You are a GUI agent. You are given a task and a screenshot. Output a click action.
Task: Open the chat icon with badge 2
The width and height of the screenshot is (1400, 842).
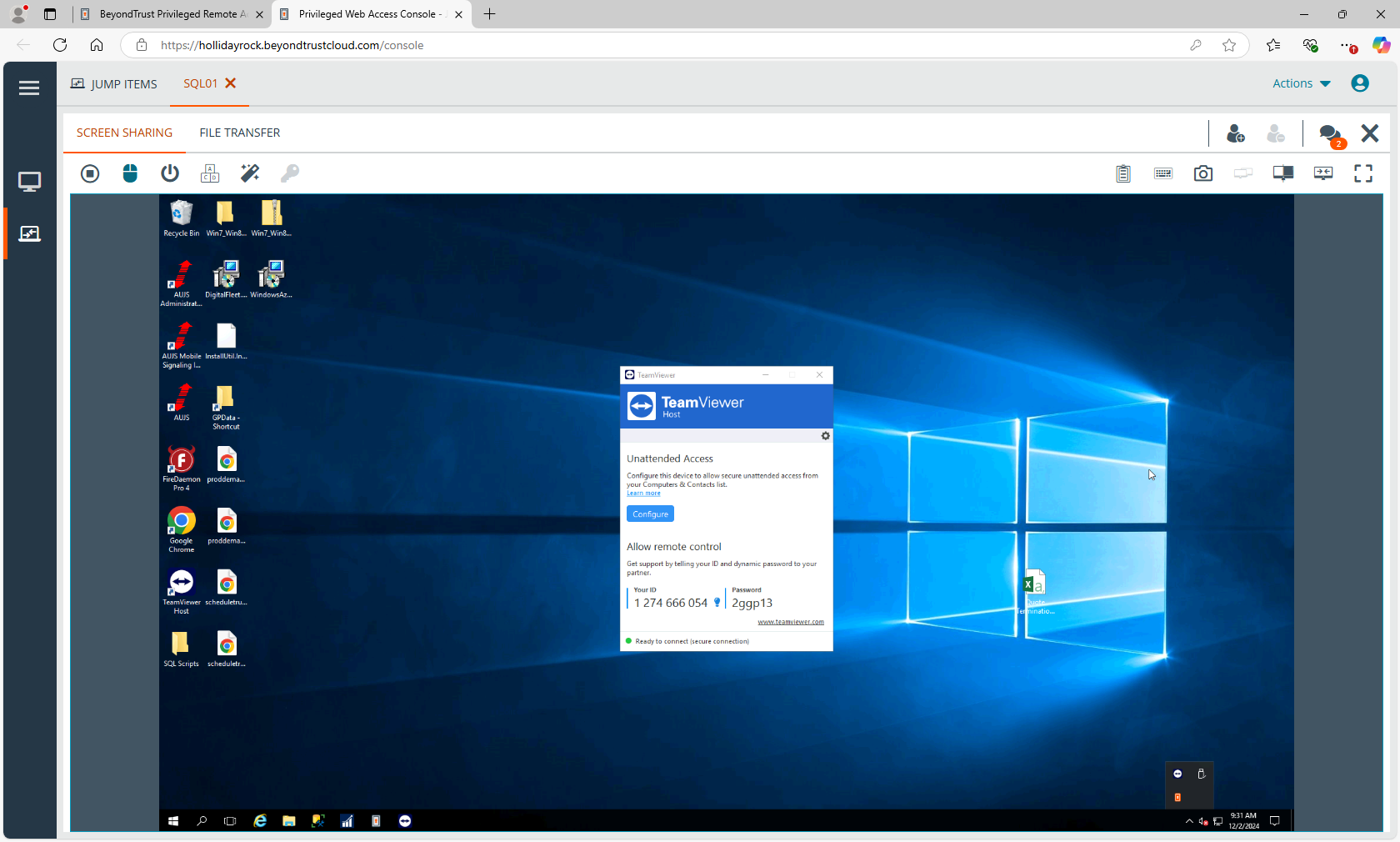click(x=1332, y=135)
